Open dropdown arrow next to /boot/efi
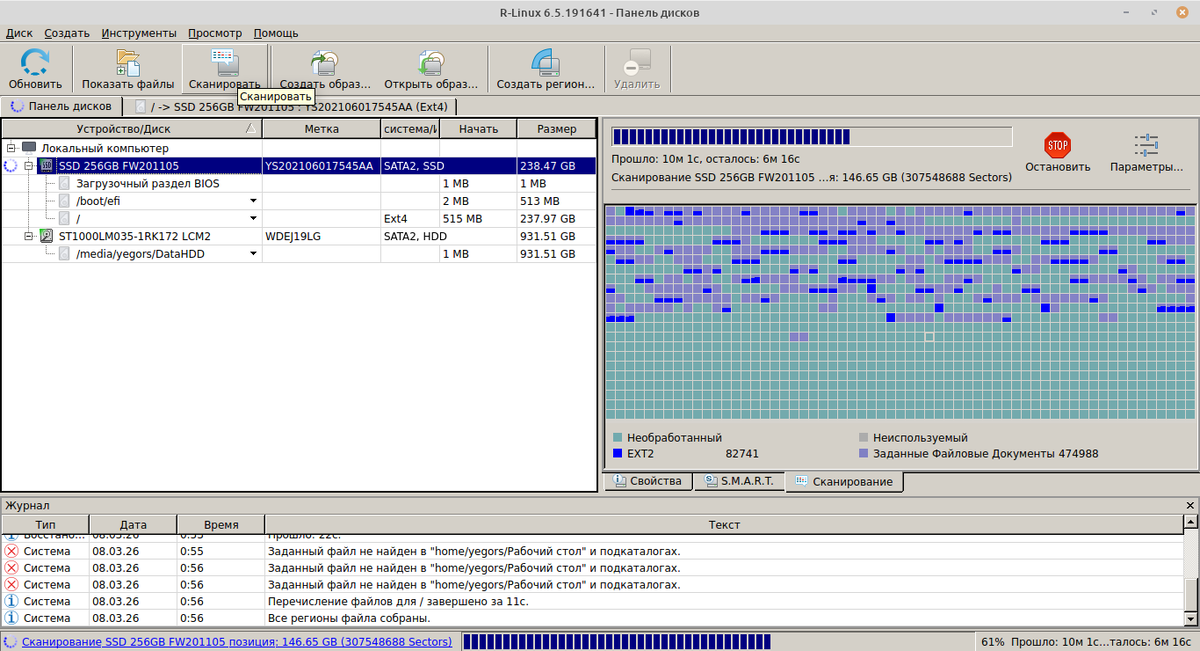The width and height of the screenshot is (1200, 651). (x=253, y=201)
